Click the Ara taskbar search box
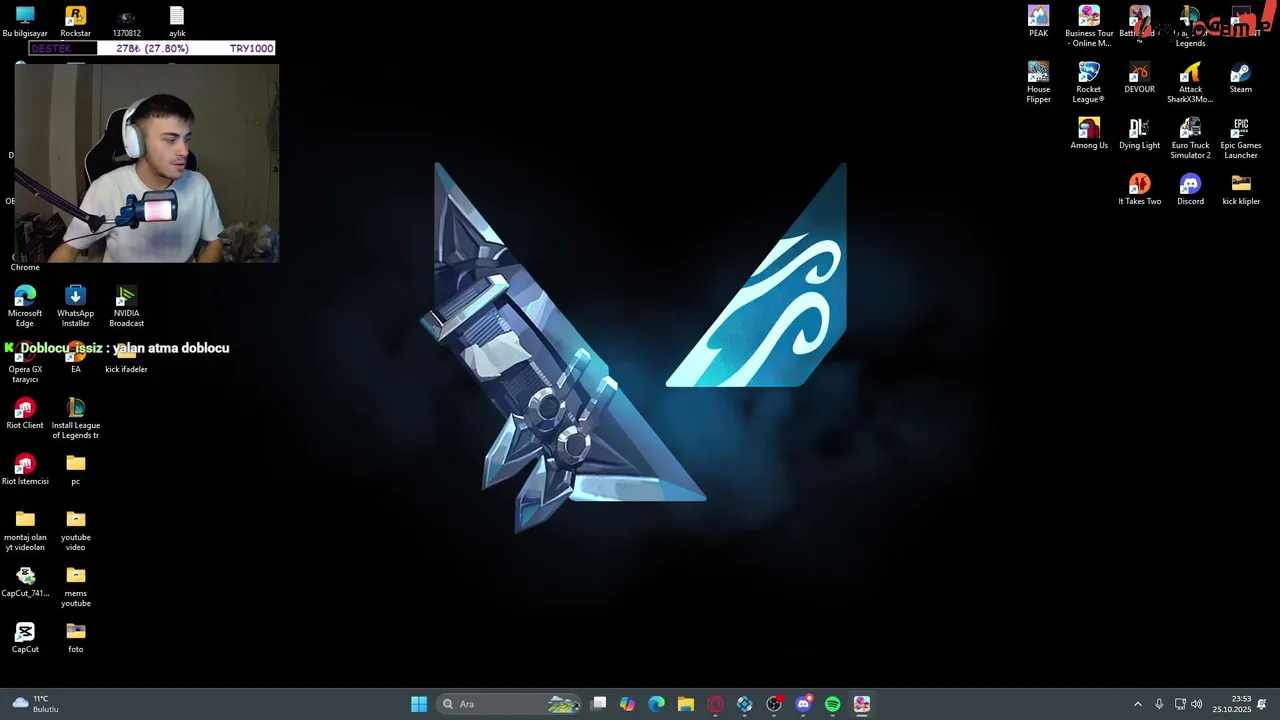1280x720 pixels. [x=509, y=704]
